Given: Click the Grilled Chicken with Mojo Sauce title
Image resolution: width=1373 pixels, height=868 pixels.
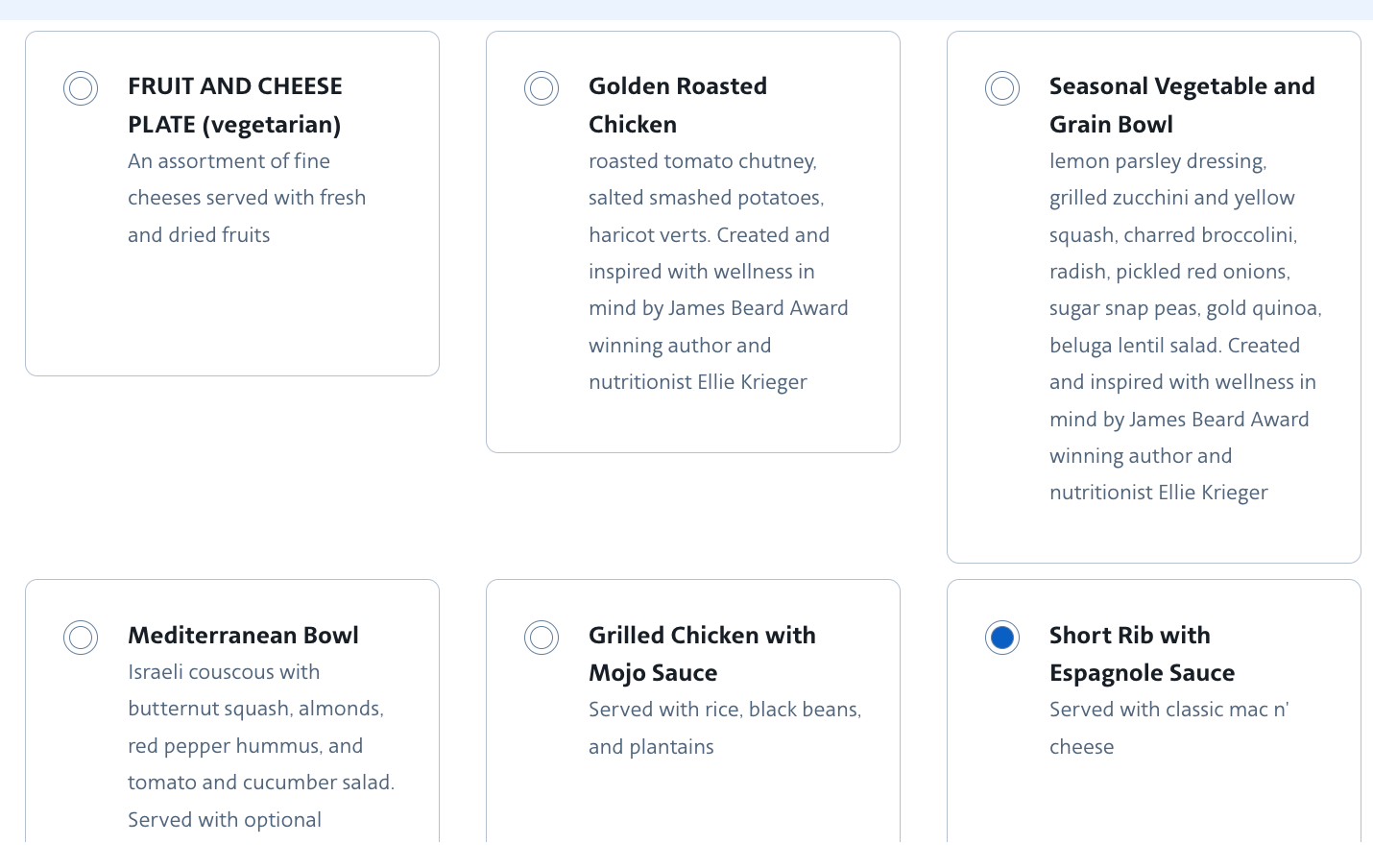Looking at the screenshot, I should (x=702, y=654).
